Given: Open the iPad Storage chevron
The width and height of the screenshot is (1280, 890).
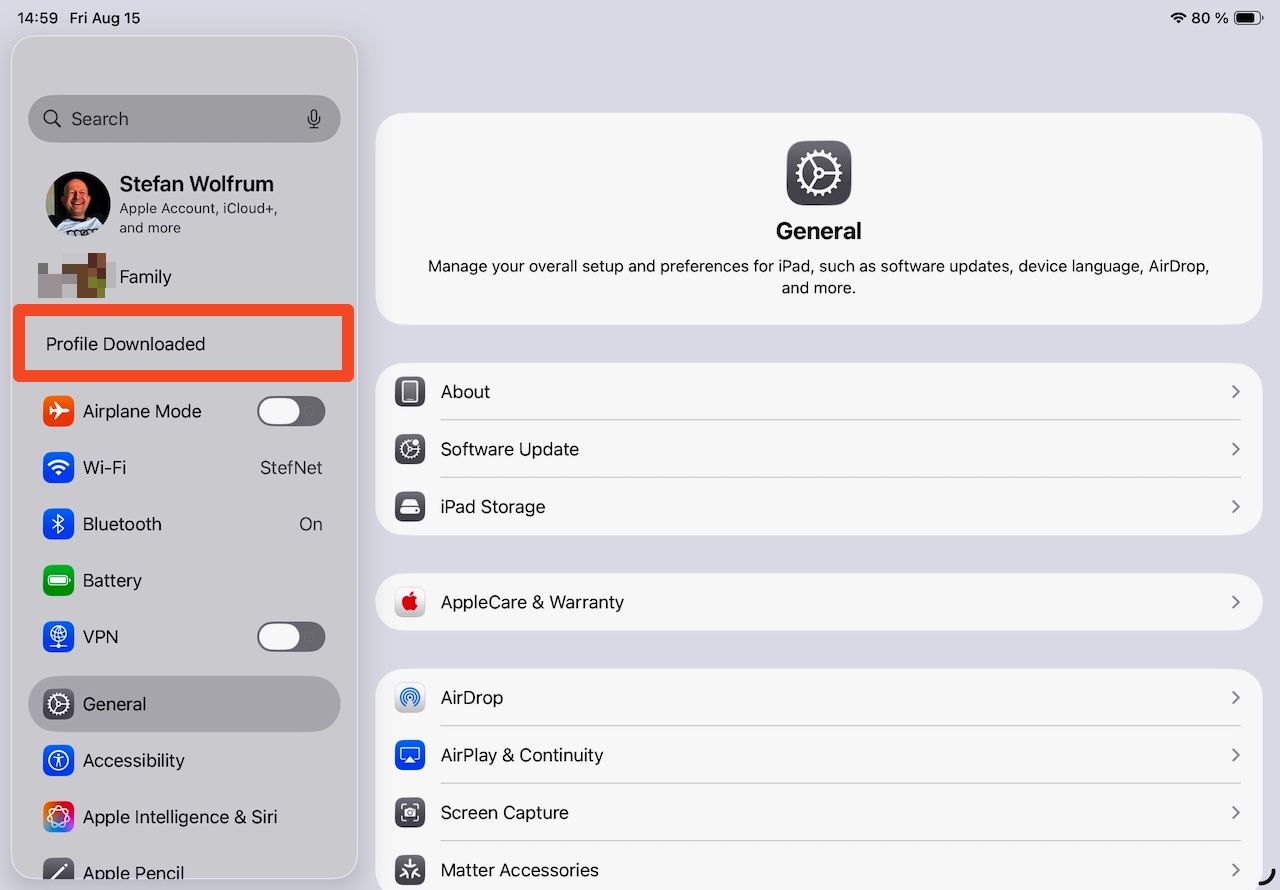Looking at the screenshot, I should (1236, 507).
